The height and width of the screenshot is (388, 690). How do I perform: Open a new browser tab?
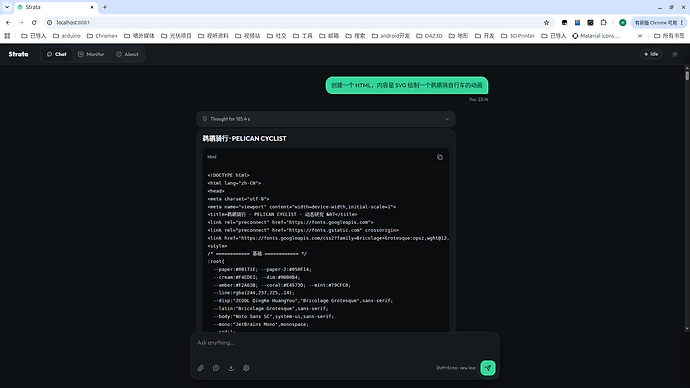pos(105,7)
